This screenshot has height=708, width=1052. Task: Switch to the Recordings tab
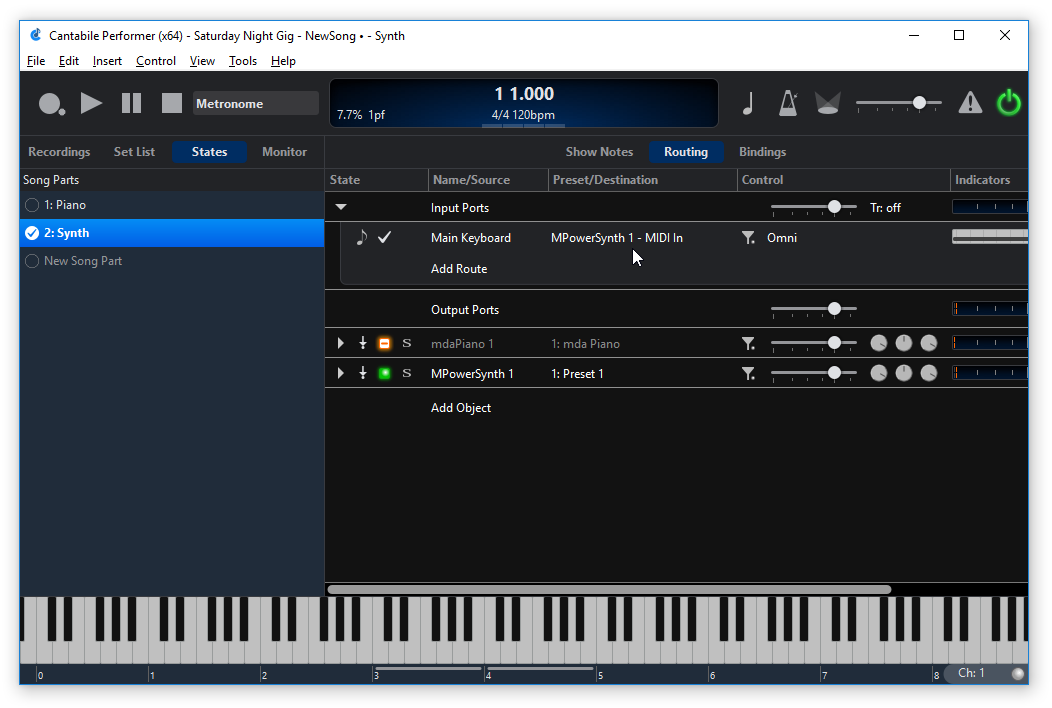[x=59, y=152]
